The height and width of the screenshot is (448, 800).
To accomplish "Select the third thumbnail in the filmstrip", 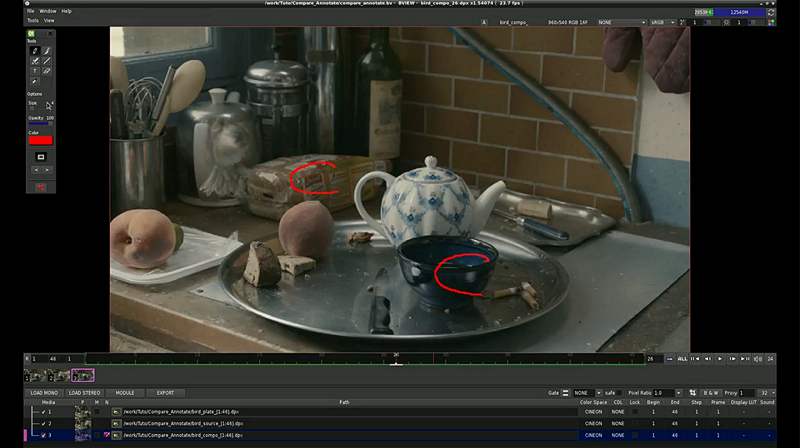I will [83, 375].
